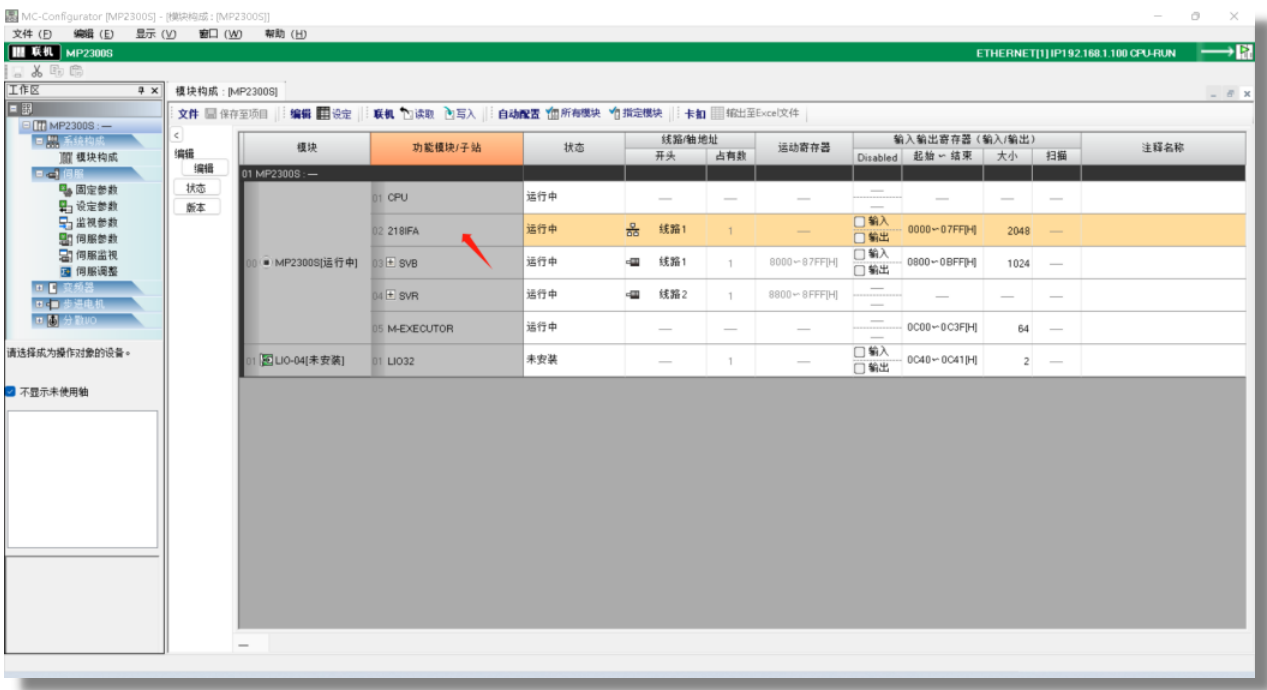The width and height of the screenshot is (1267, 690).
Task: Click 保存至项目 save to project
Action: pyautogui.click(x=236, y=114)
